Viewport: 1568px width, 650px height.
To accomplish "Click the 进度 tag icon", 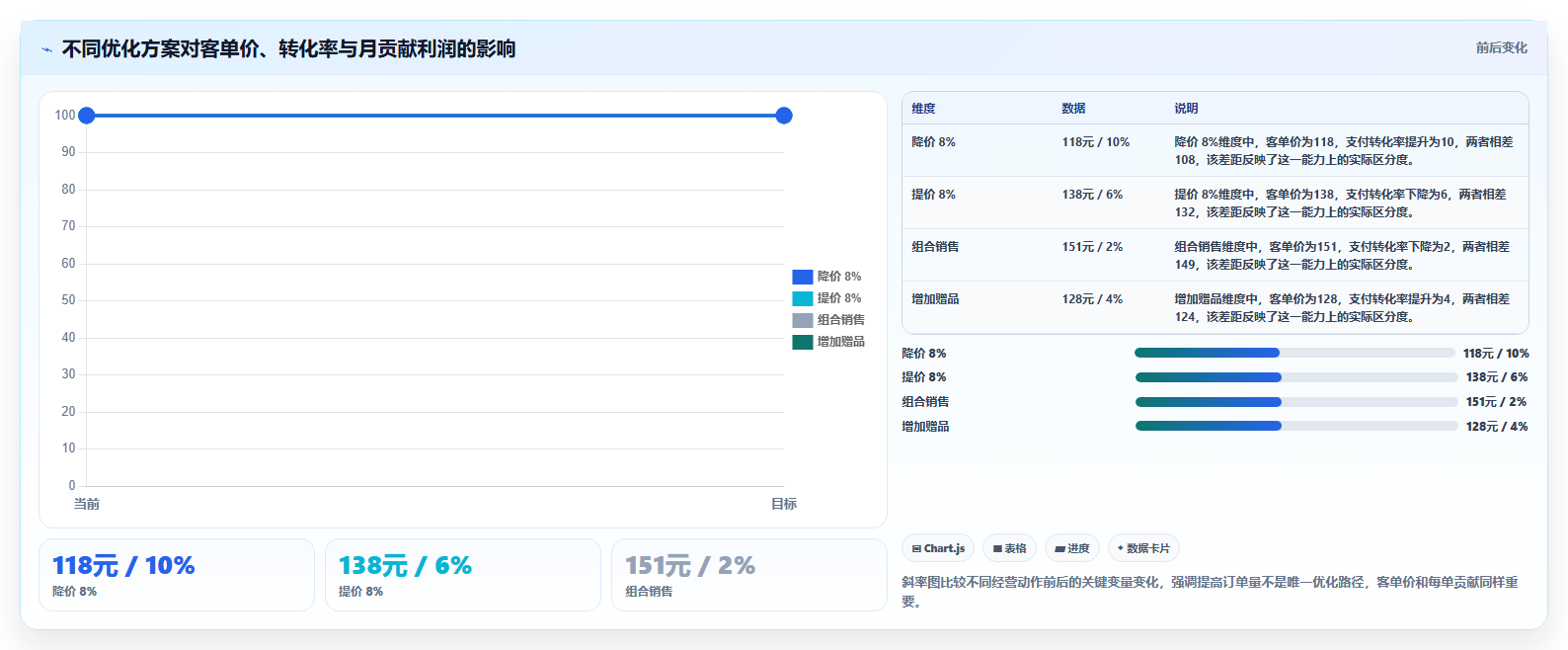I will click(x=1059, y=548).
